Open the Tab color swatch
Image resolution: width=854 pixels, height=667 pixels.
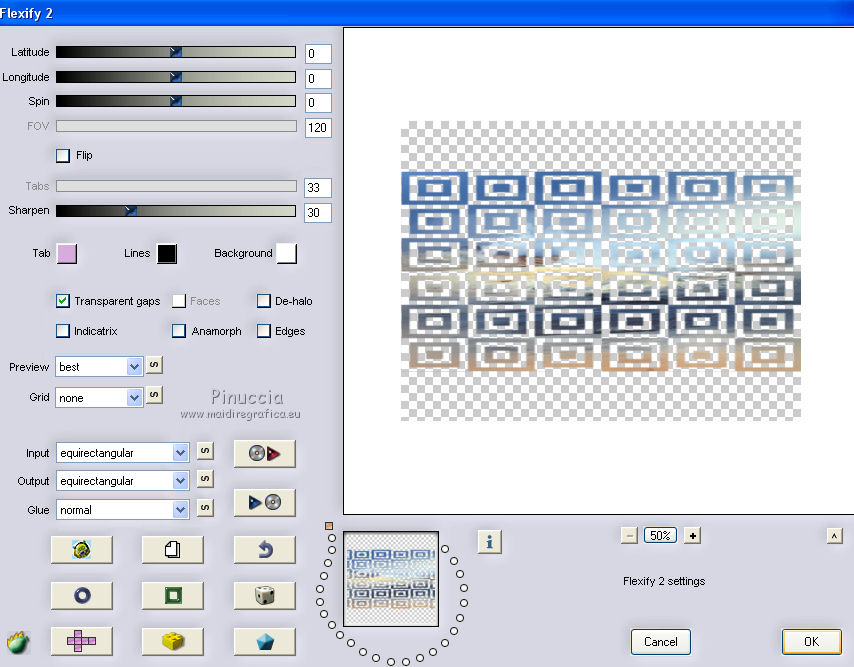[67, 254]
